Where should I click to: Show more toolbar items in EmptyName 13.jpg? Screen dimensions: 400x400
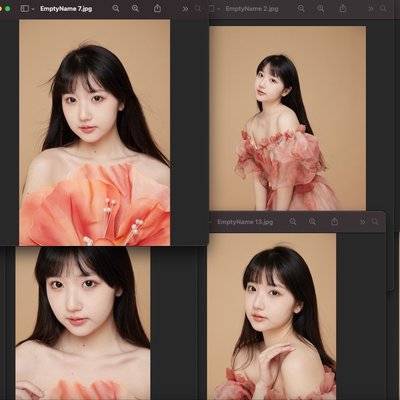363,221
